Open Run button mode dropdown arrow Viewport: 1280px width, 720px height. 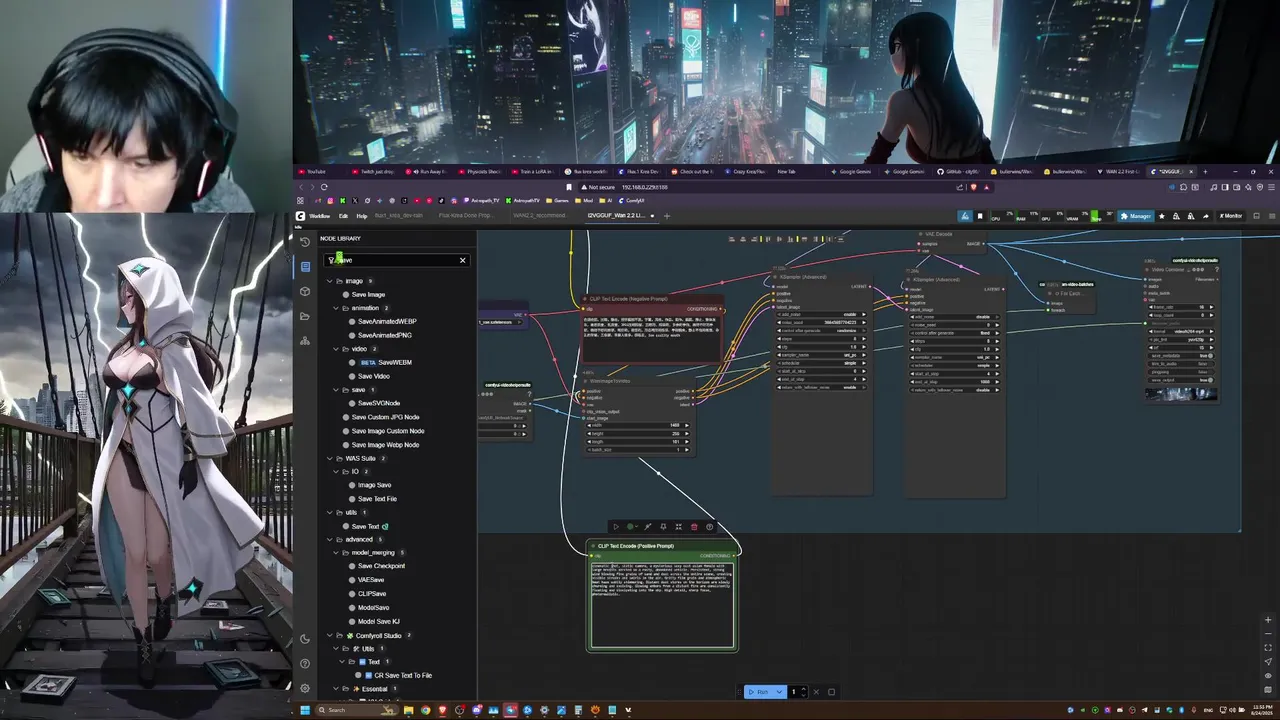pos(781,692)
